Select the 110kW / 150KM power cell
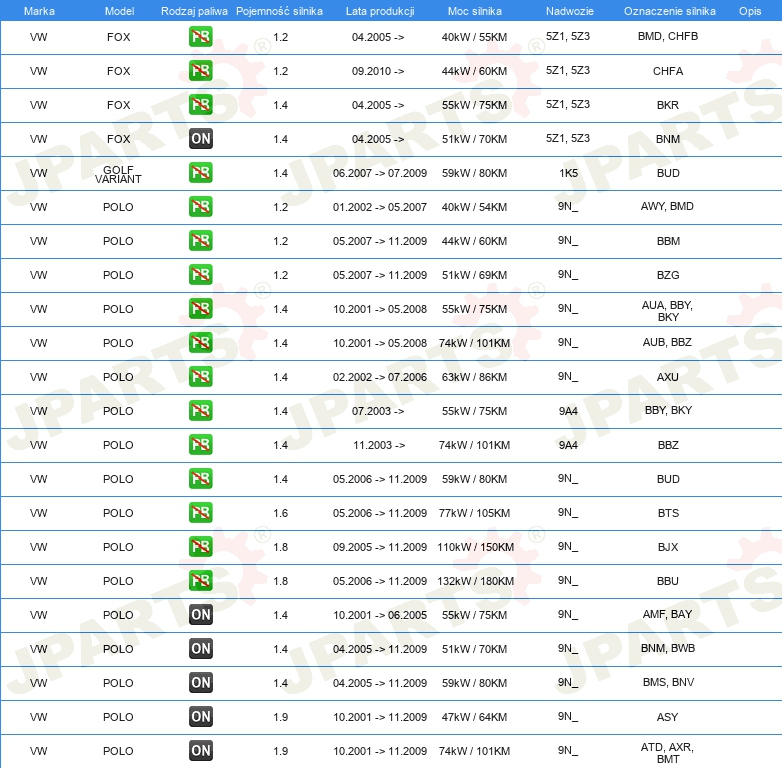Viewport: 782px width, 768px height. pyautogui.click(x=475, y=547)
